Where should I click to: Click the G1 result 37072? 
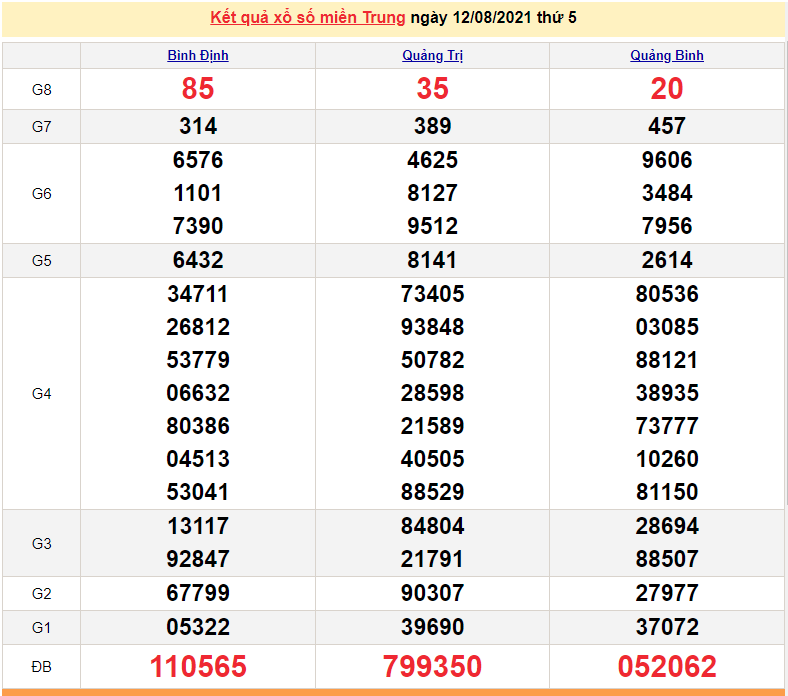(x=667, y=627)
